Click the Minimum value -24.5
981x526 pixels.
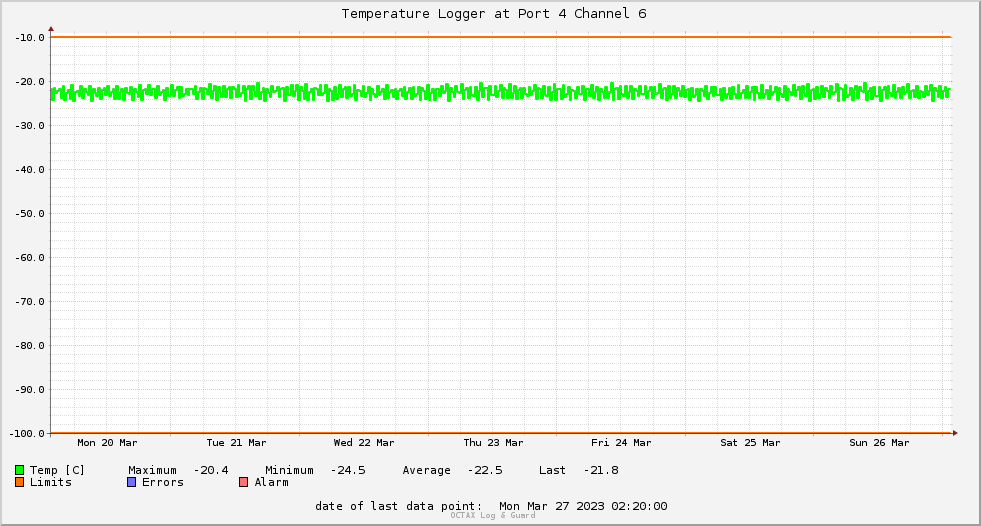point(348,470)
